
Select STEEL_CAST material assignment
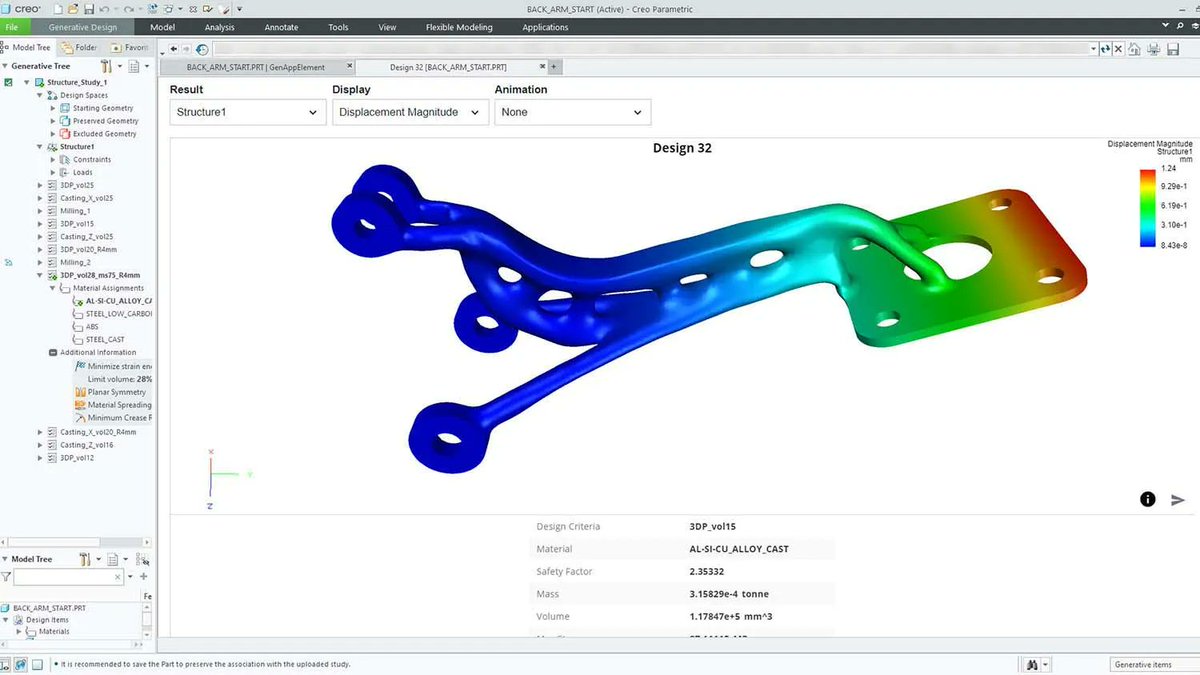[x=105, y=340]
